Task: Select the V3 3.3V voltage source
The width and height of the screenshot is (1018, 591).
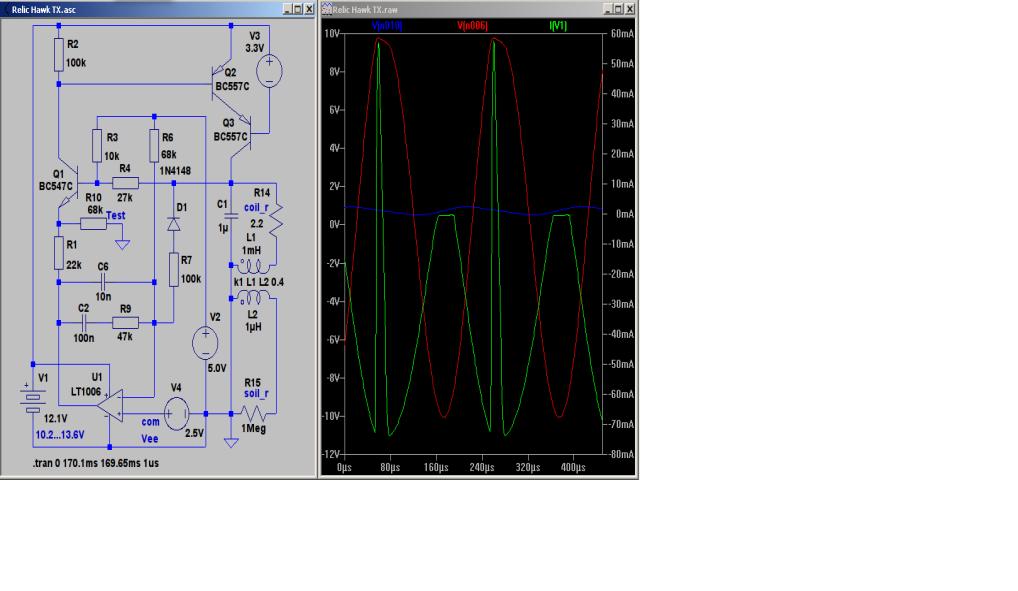Action: (x=270, y=71)
